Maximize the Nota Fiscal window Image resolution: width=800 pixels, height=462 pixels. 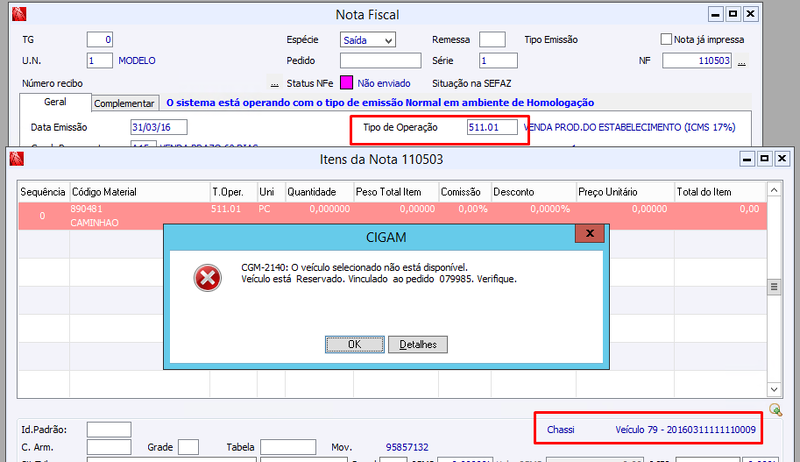[733, 14]
